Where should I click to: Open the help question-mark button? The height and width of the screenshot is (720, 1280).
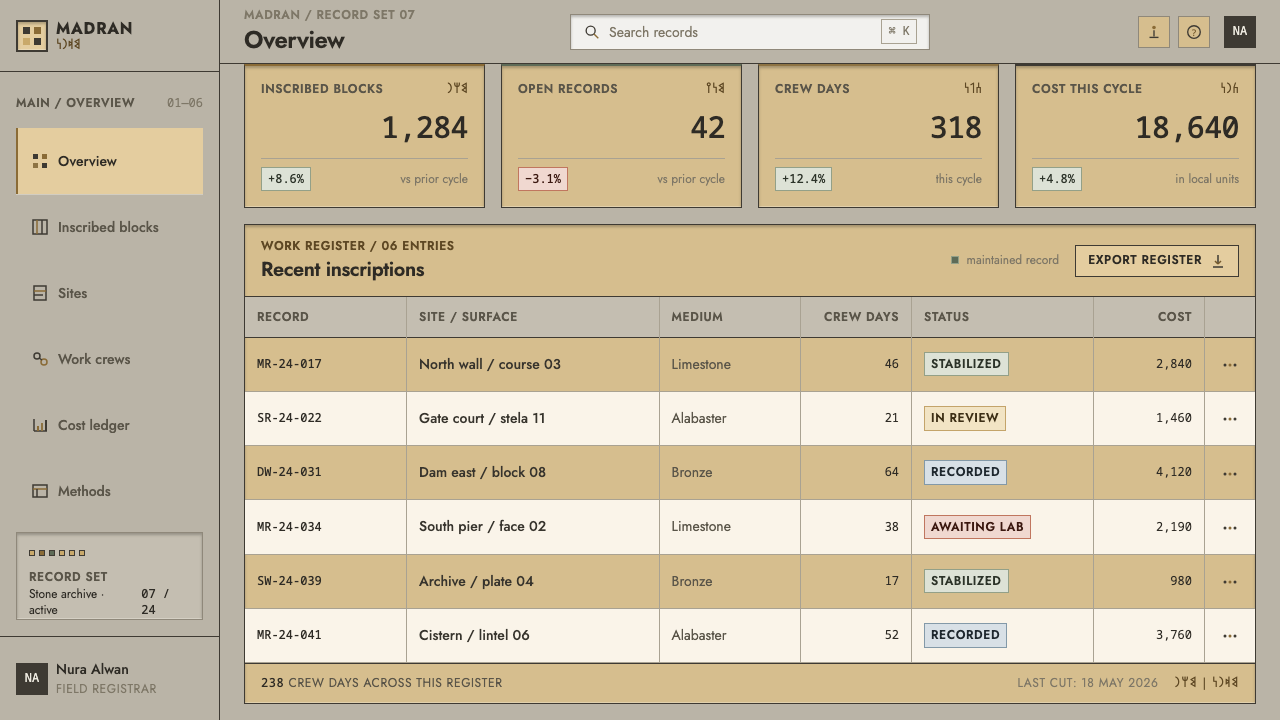(1194, 32)
